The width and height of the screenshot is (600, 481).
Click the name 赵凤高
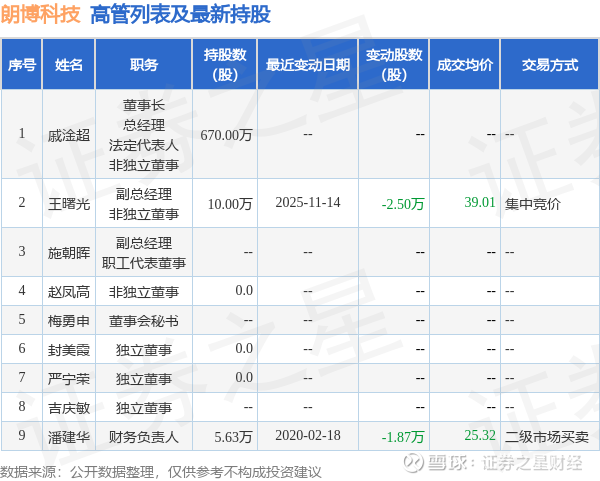click(69, 292)
